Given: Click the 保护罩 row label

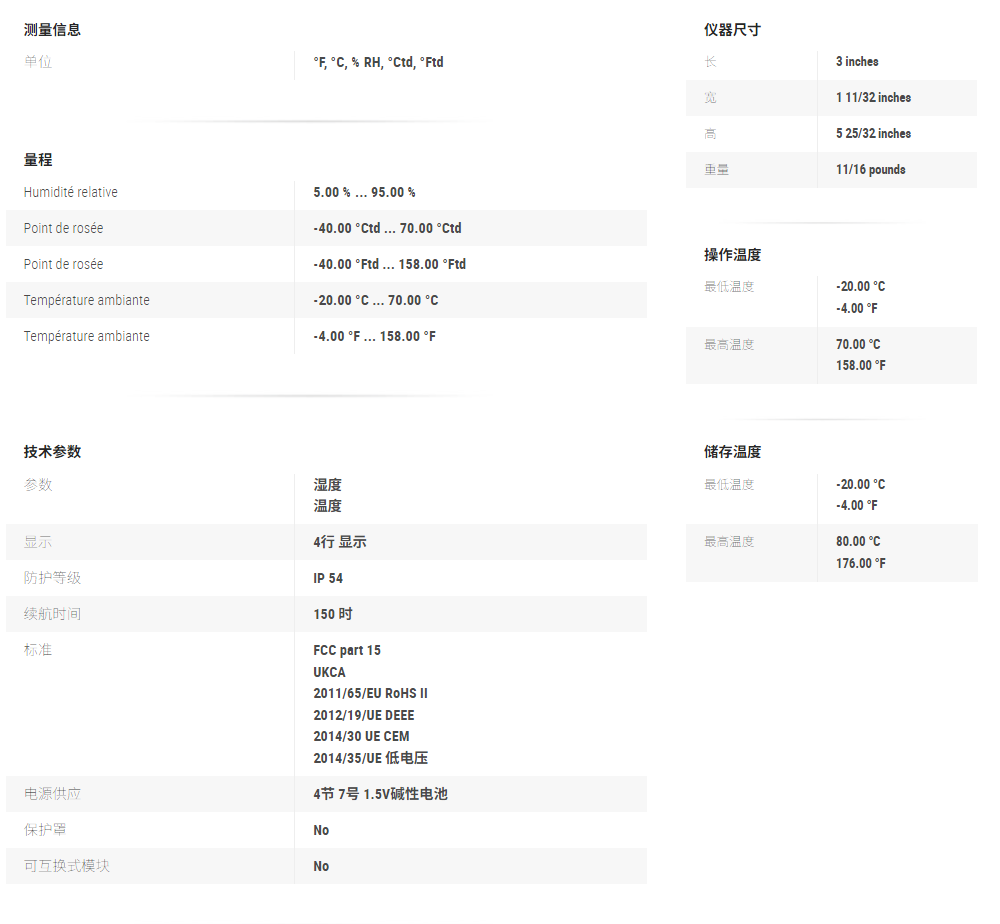Looking at the screenshot, I should point(45,830).
